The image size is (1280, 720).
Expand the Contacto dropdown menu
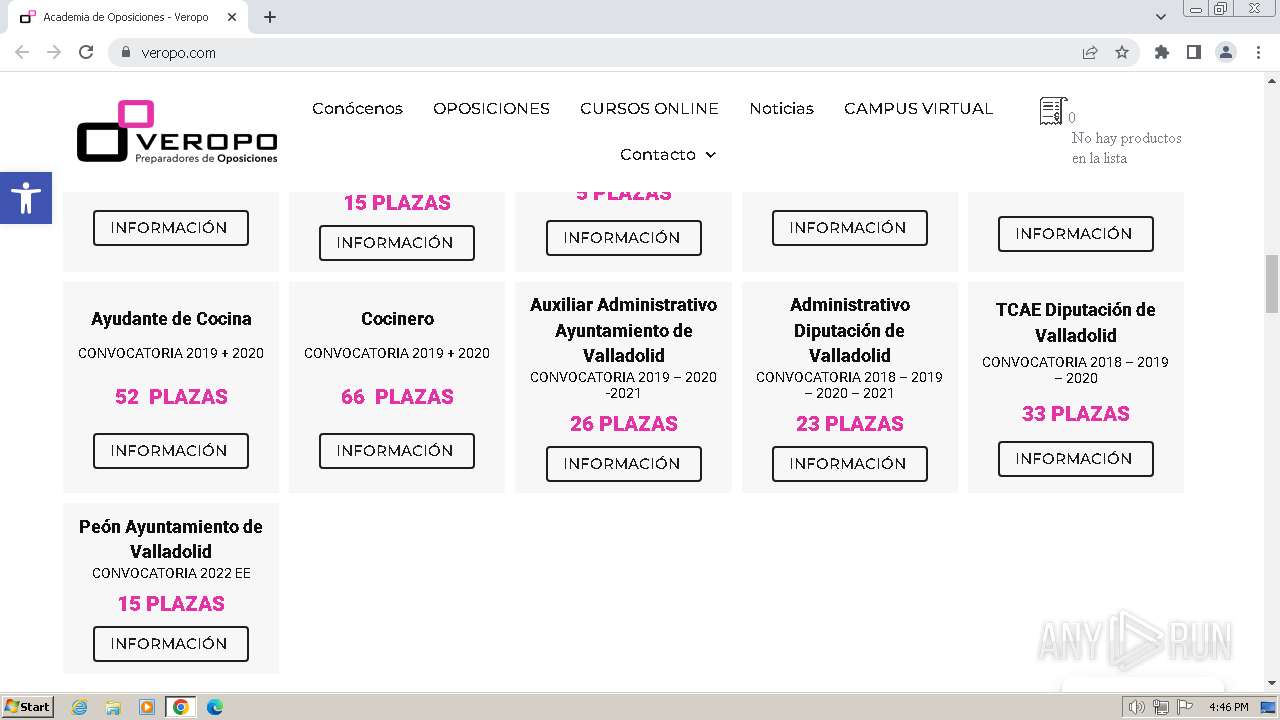click(668, 154)
